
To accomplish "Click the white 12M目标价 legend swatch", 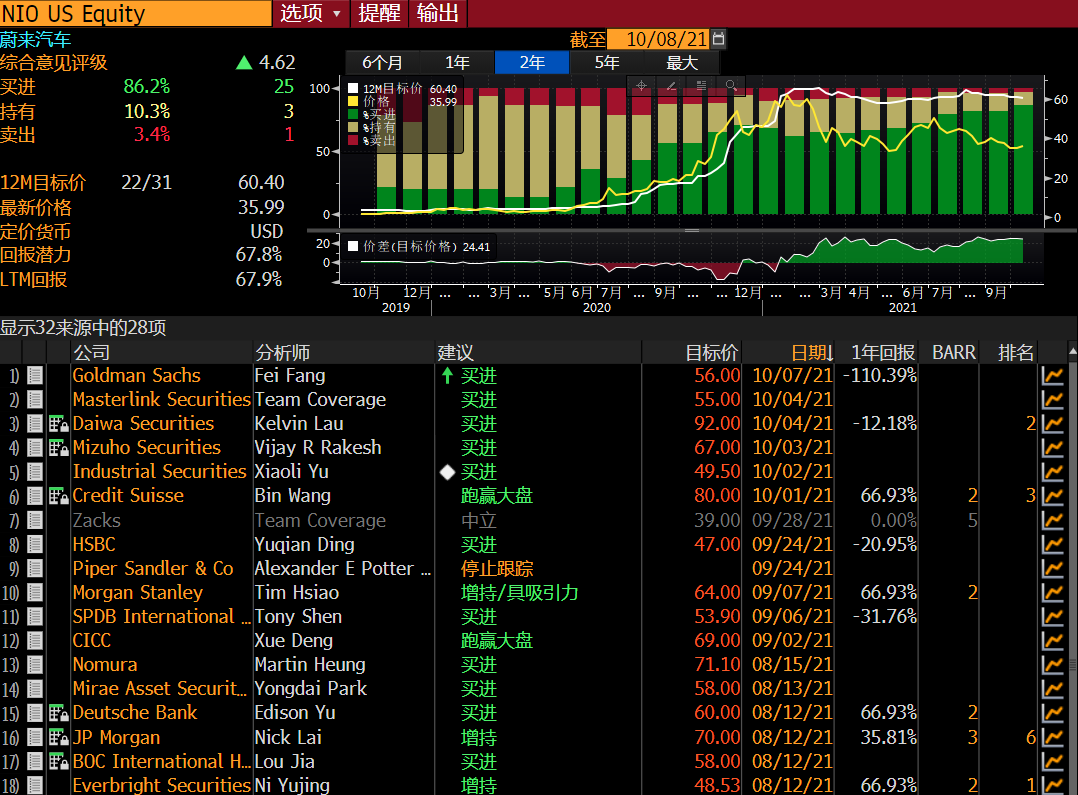I will 353,88.
